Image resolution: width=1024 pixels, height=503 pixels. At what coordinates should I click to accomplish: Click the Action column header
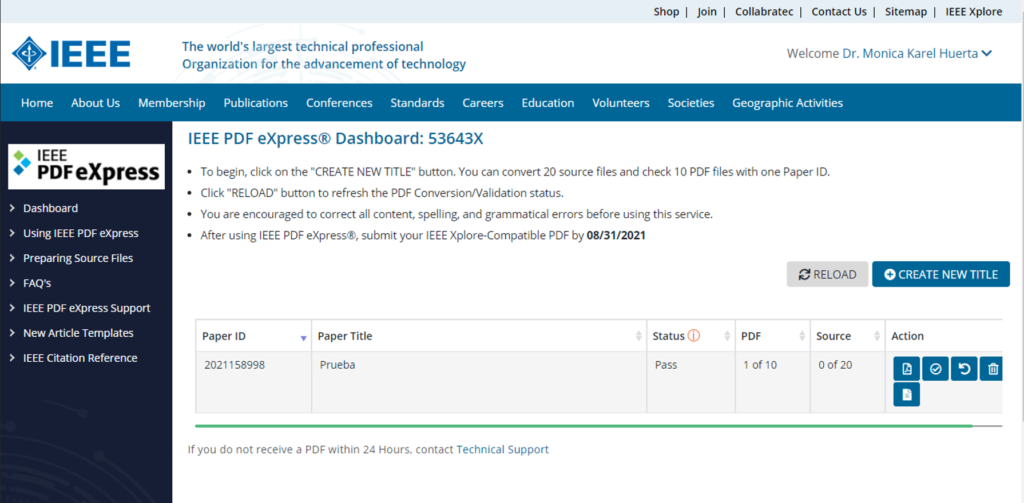click(x=944, y=336)
